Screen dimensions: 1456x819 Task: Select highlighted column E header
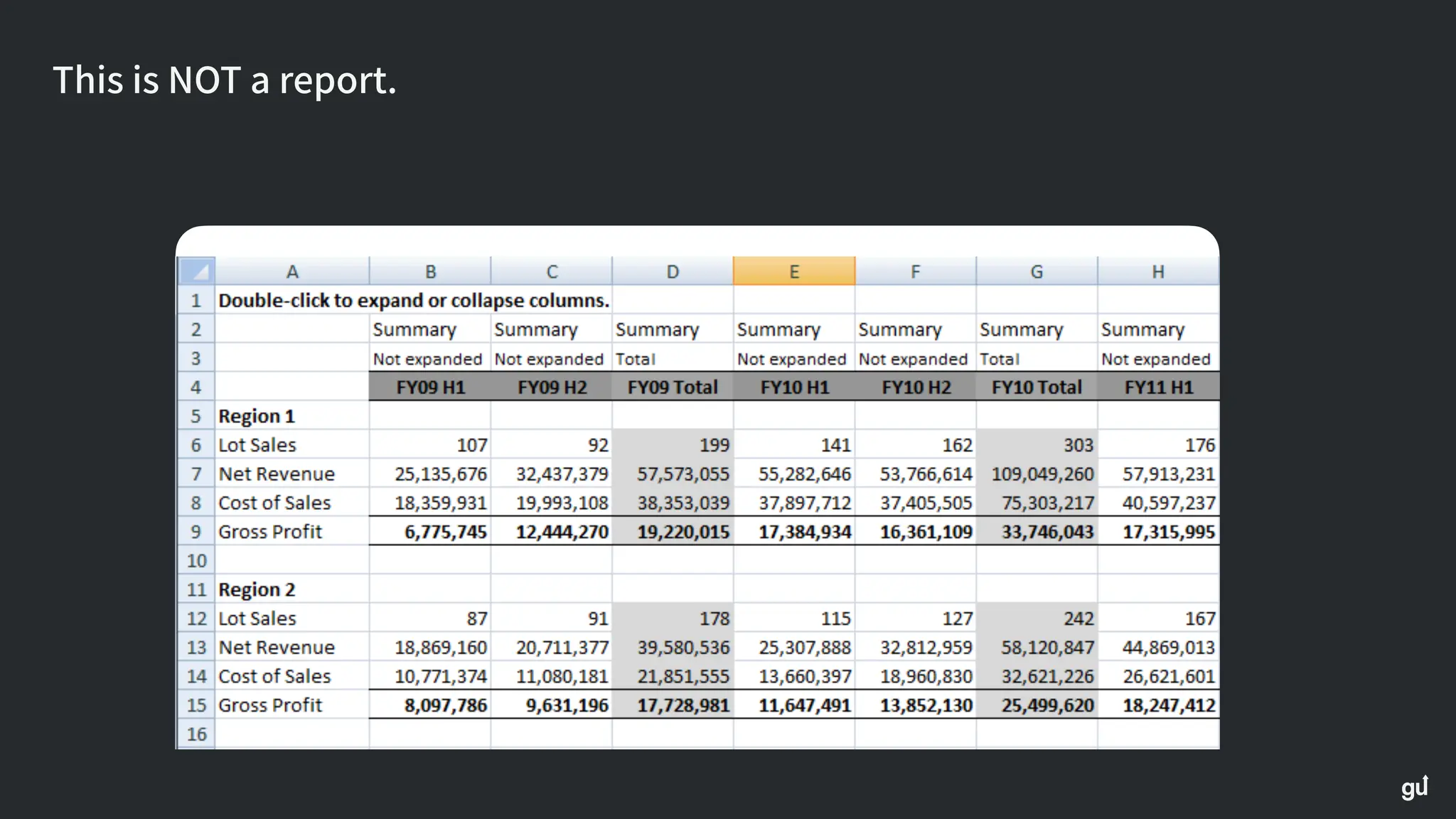(x=794, y=271)
